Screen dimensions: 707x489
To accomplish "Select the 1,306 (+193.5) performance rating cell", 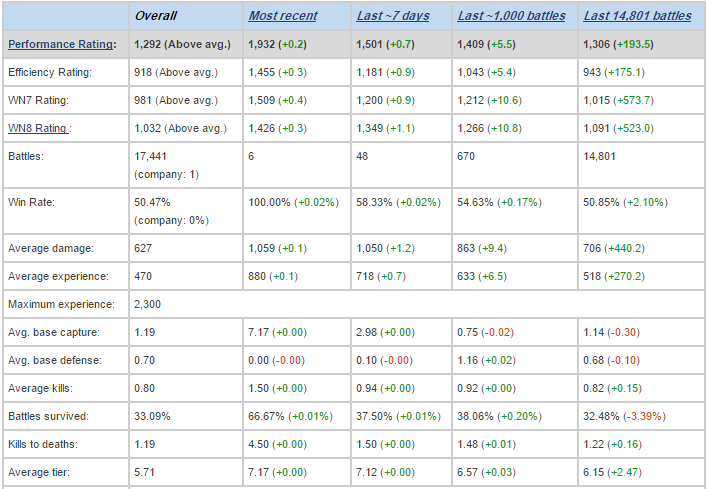I will tap(618, 44).
